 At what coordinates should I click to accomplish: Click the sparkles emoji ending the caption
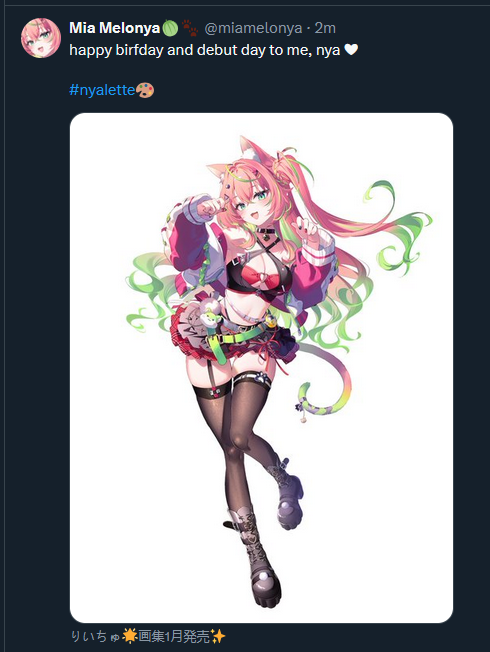pyautogui.click(x=218, y=636)
